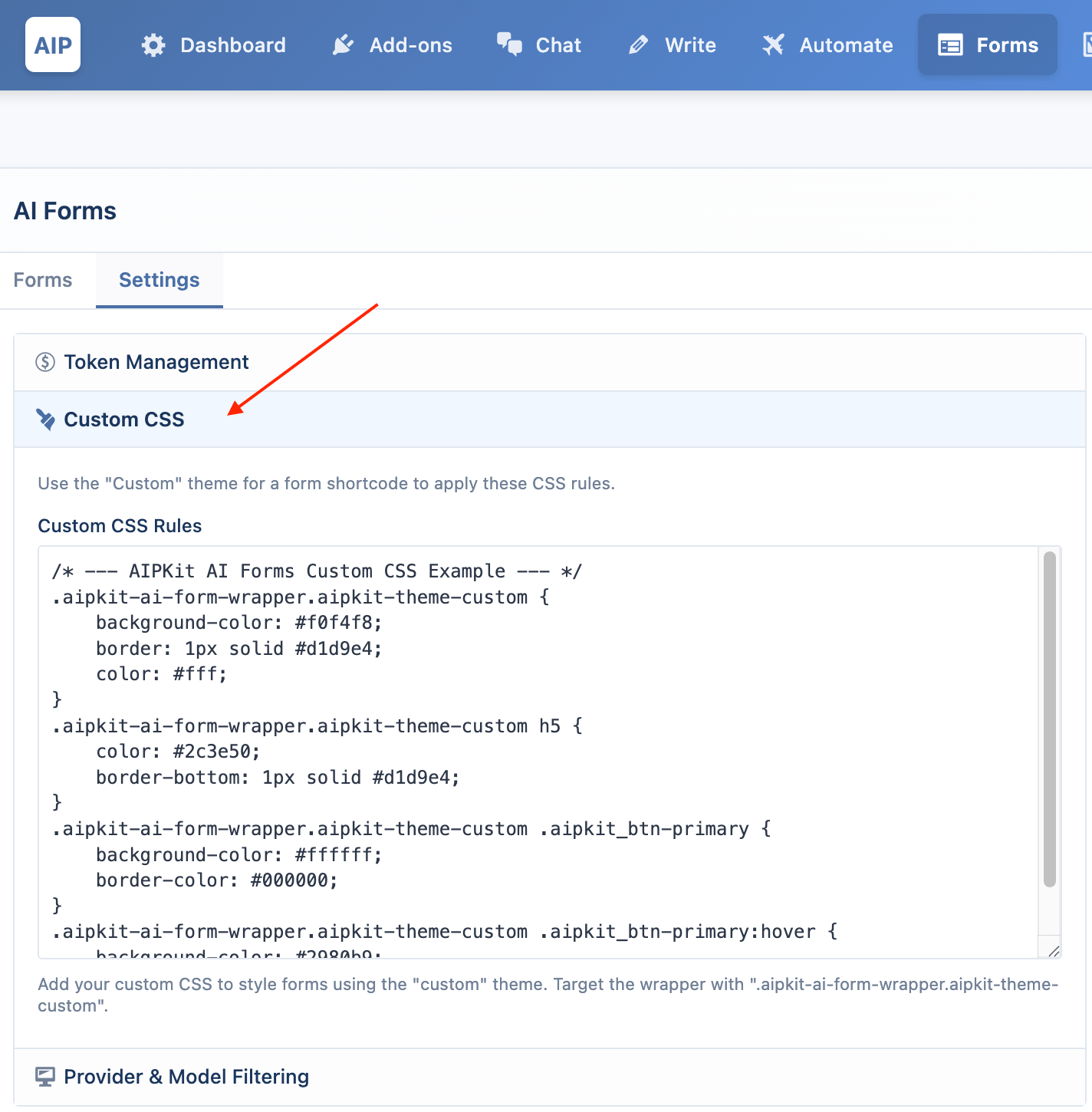The height and width of the screenshot is (1112, 1092).
Task: Click inside the Custom CSS Rules textarea
Action: [538, 752]
